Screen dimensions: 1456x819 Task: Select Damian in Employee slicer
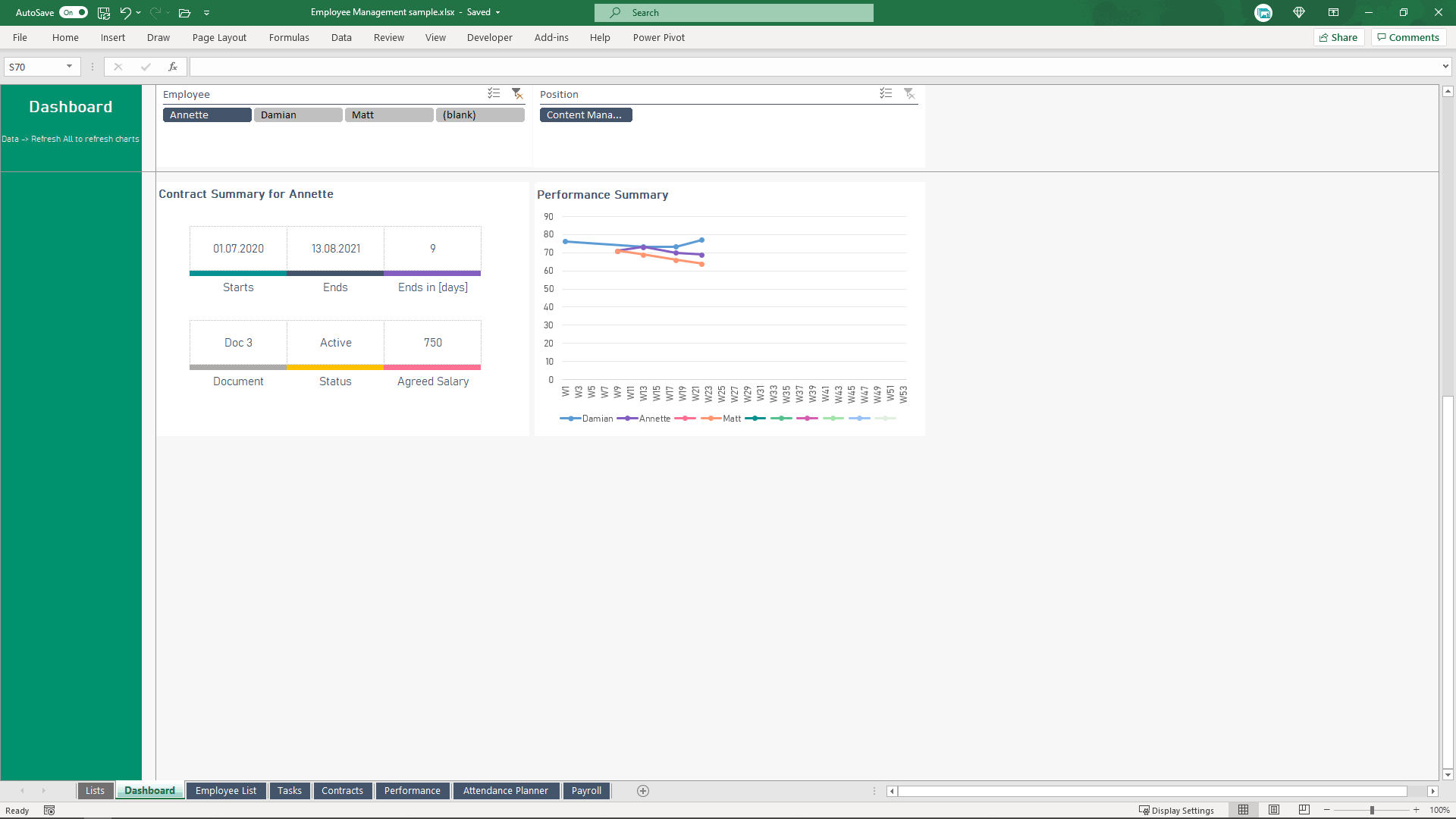pos(298,115)
